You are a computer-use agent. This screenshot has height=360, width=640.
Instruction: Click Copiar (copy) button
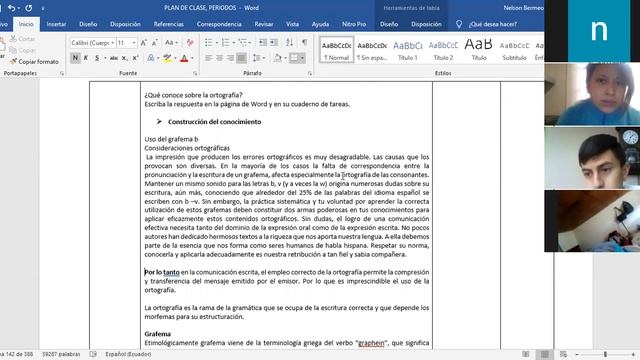[x=22, y=50]
